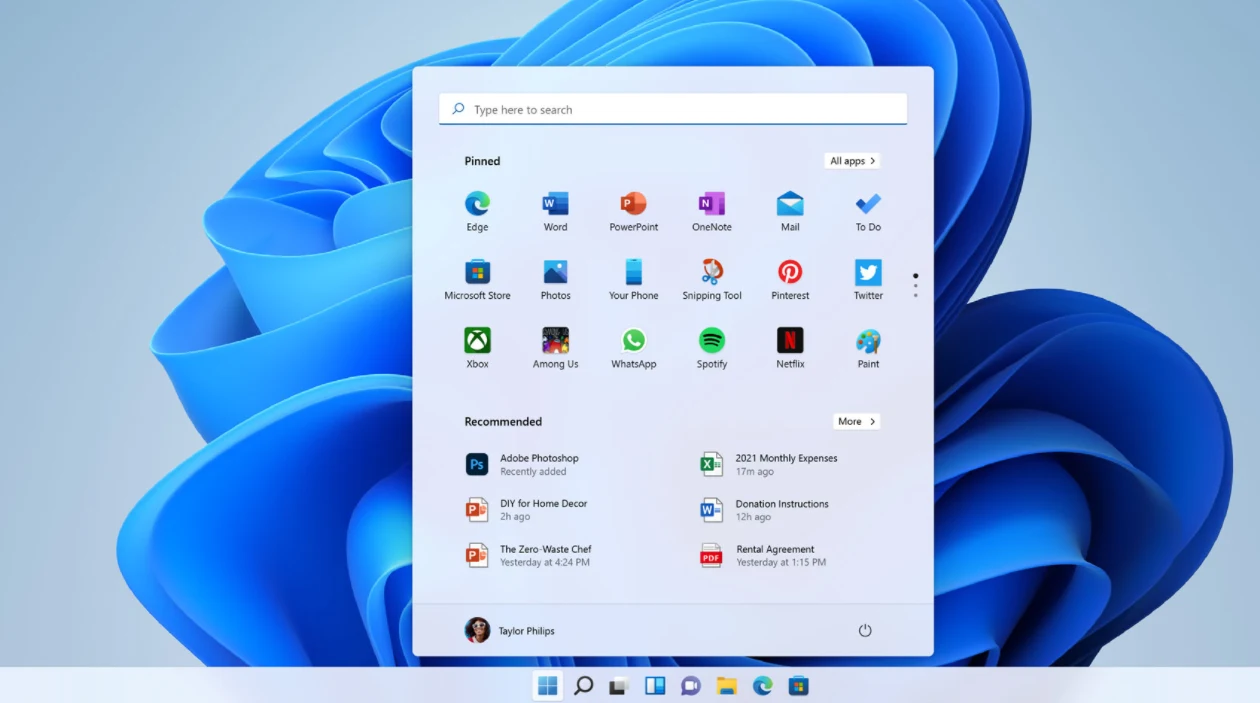Open Netflix
The height and width of the screenshot is (703, 1260).
789,340
